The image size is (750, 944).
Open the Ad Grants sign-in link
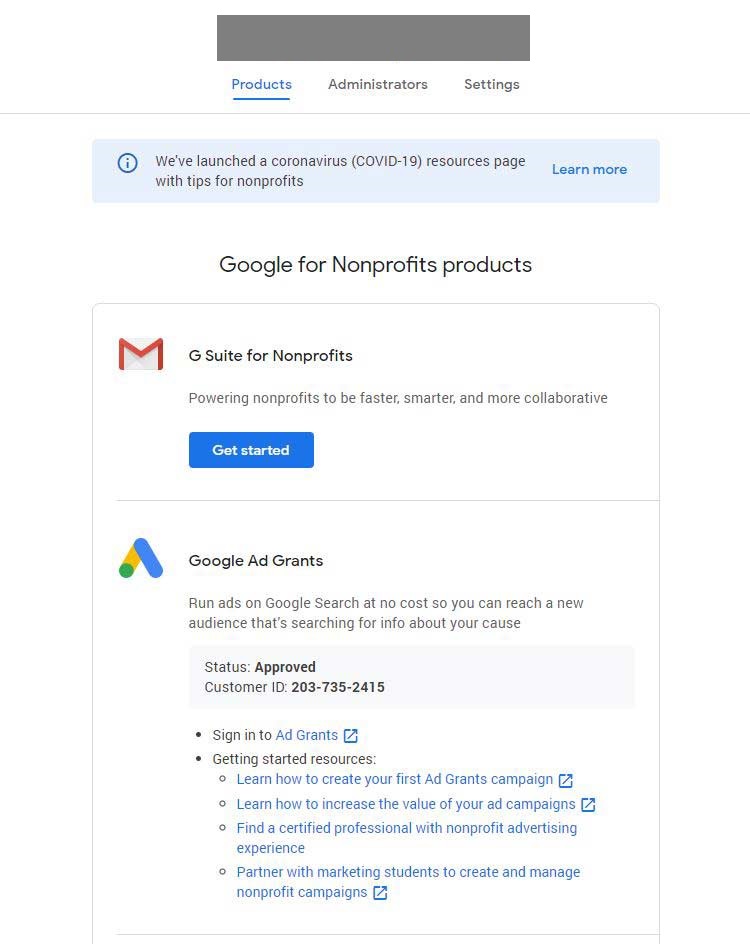307,735
